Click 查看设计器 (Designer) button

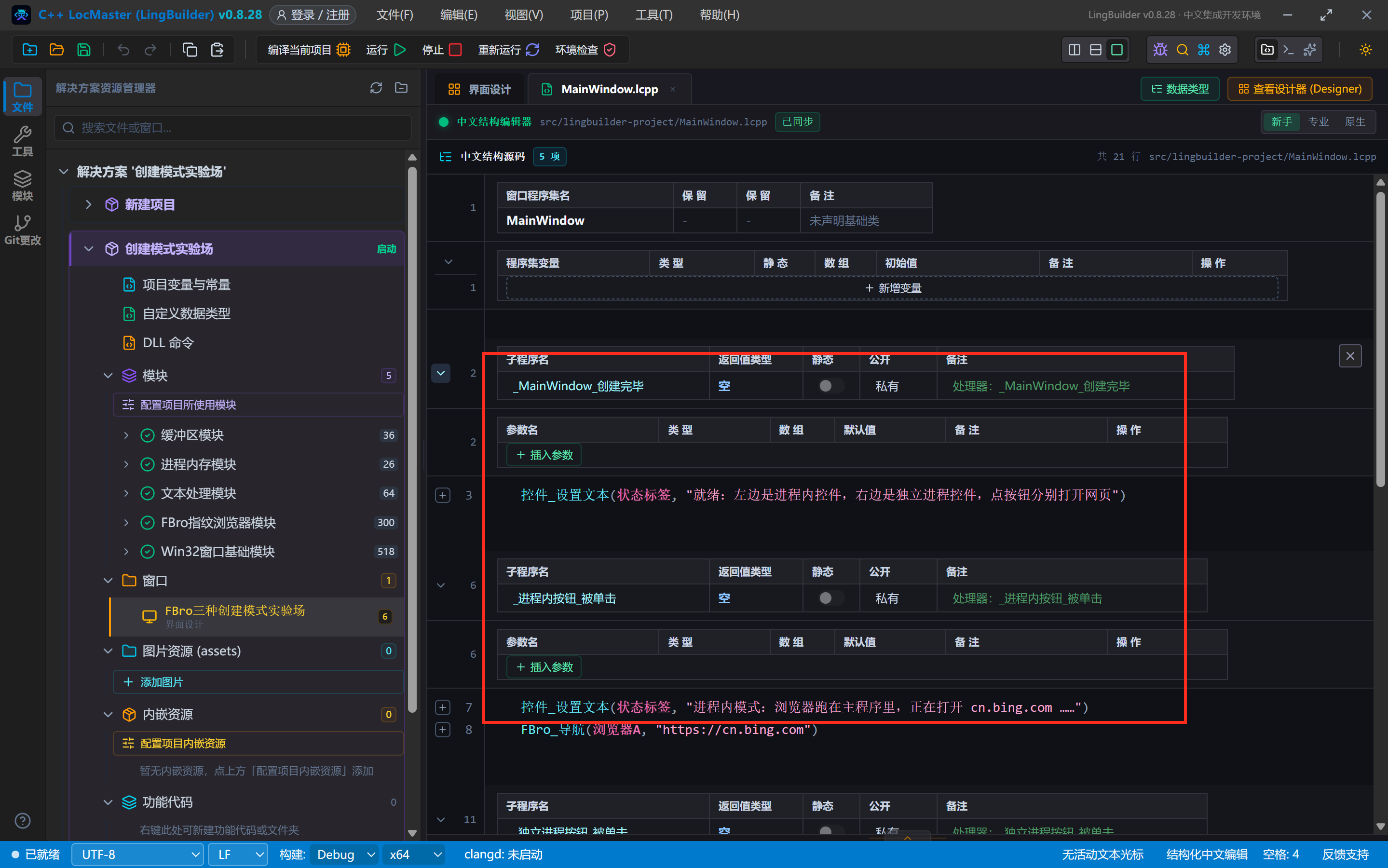(x=1300, y=89)
